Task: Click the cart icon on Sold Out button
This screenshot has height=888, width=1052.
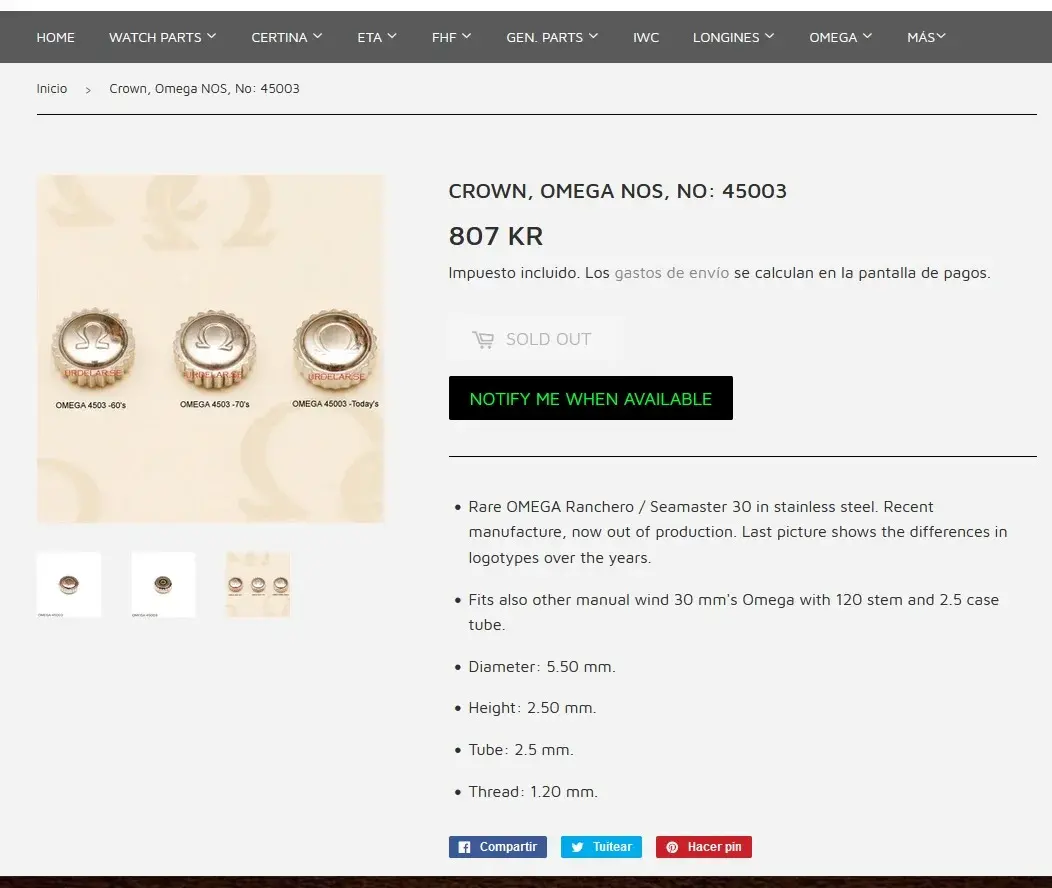Action: [483, 339]
